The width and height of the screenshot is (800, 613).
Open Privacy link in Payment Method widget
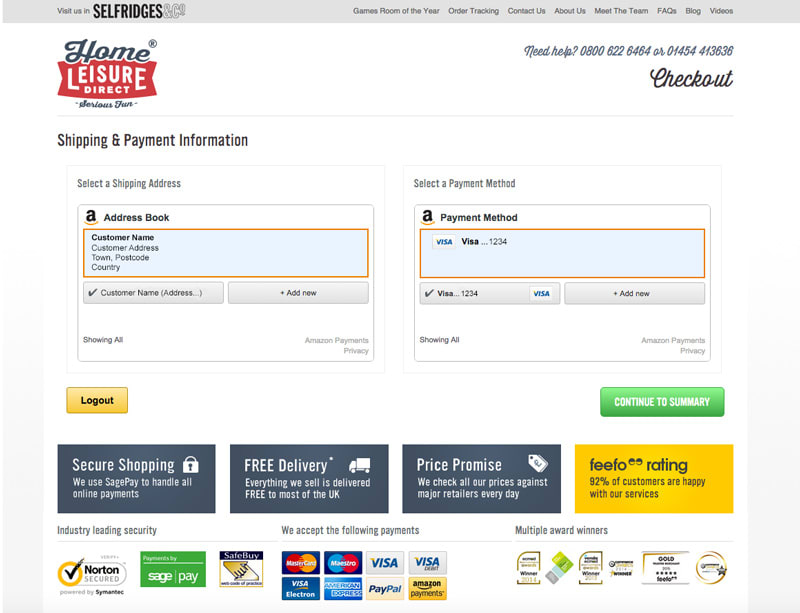[x=692, y=351]
